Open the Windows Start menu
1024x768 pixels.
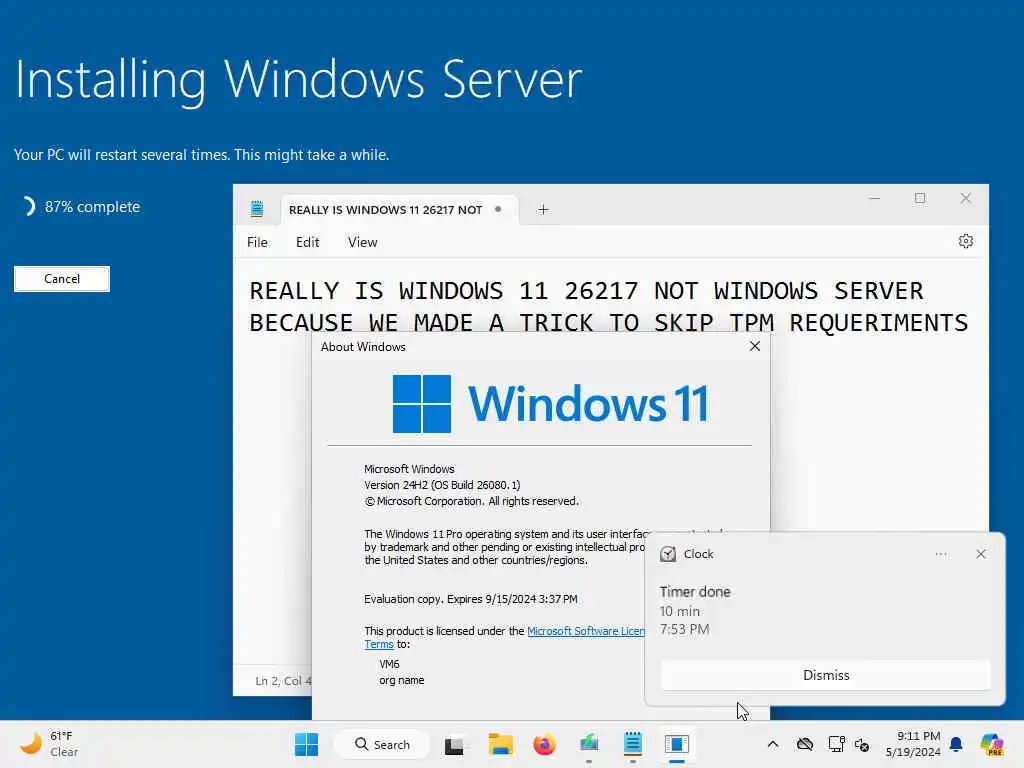tap(306, 744)
